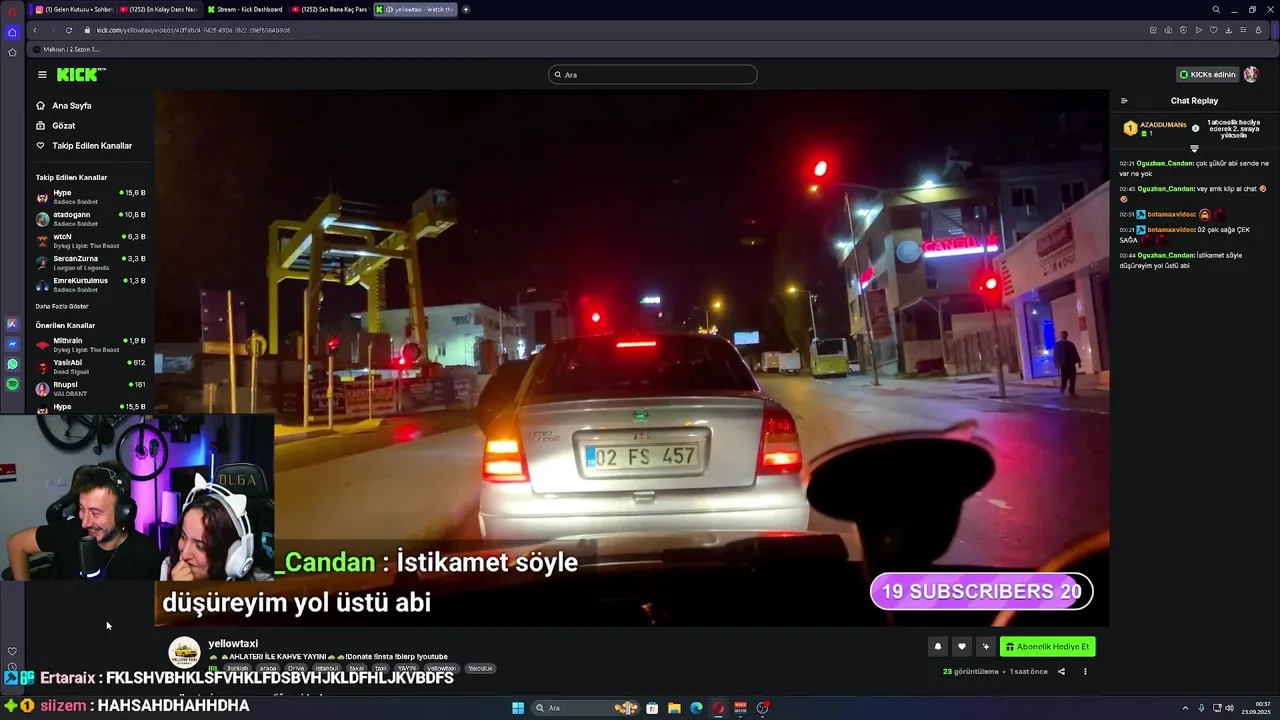This screenshot has width=1280, height=720.
Task: Click the Windows taskbar search box
Action: point(586,708)
